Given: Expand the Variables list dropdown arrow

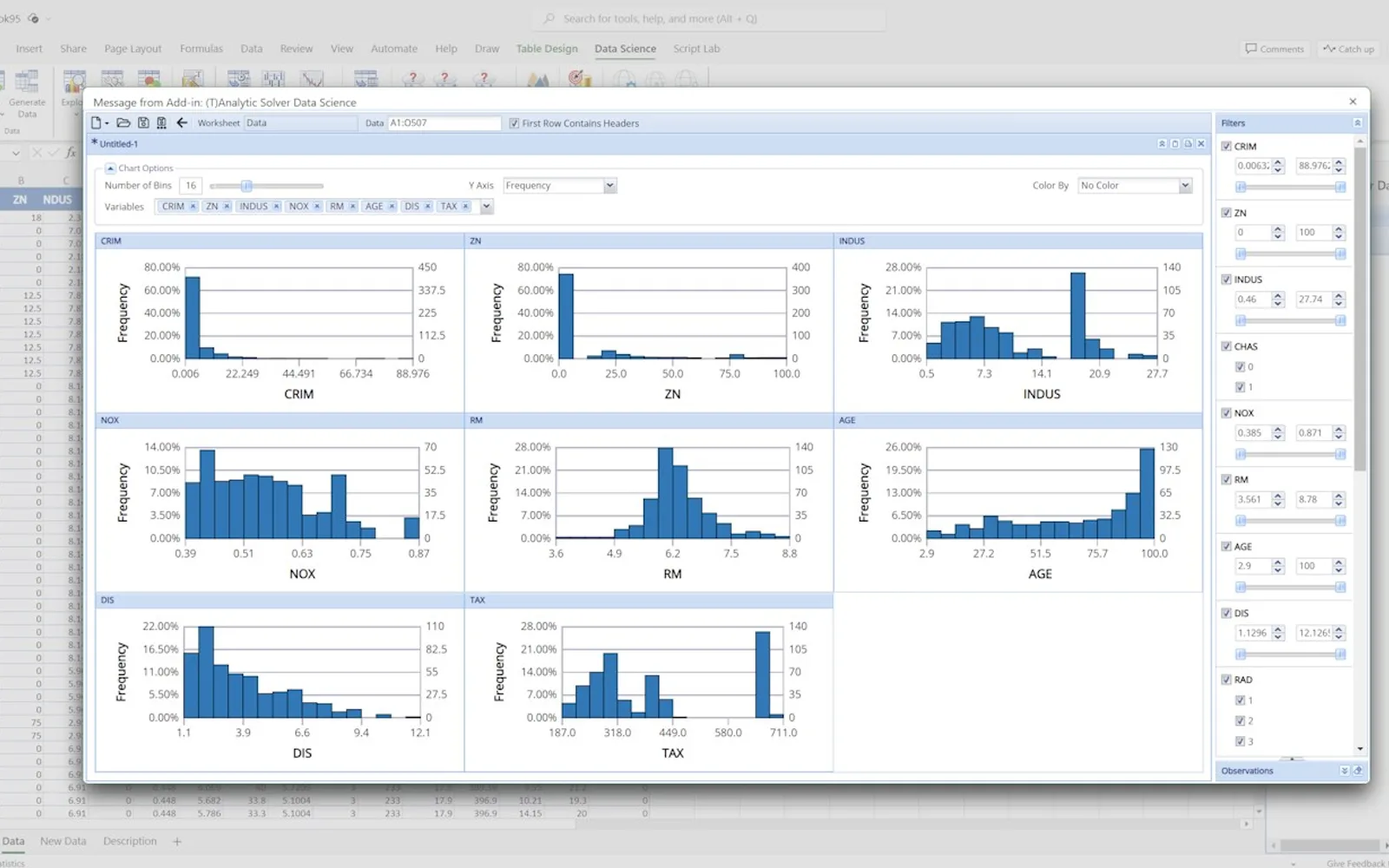Looking at the screenshot, I should click(x=486, y=207).
